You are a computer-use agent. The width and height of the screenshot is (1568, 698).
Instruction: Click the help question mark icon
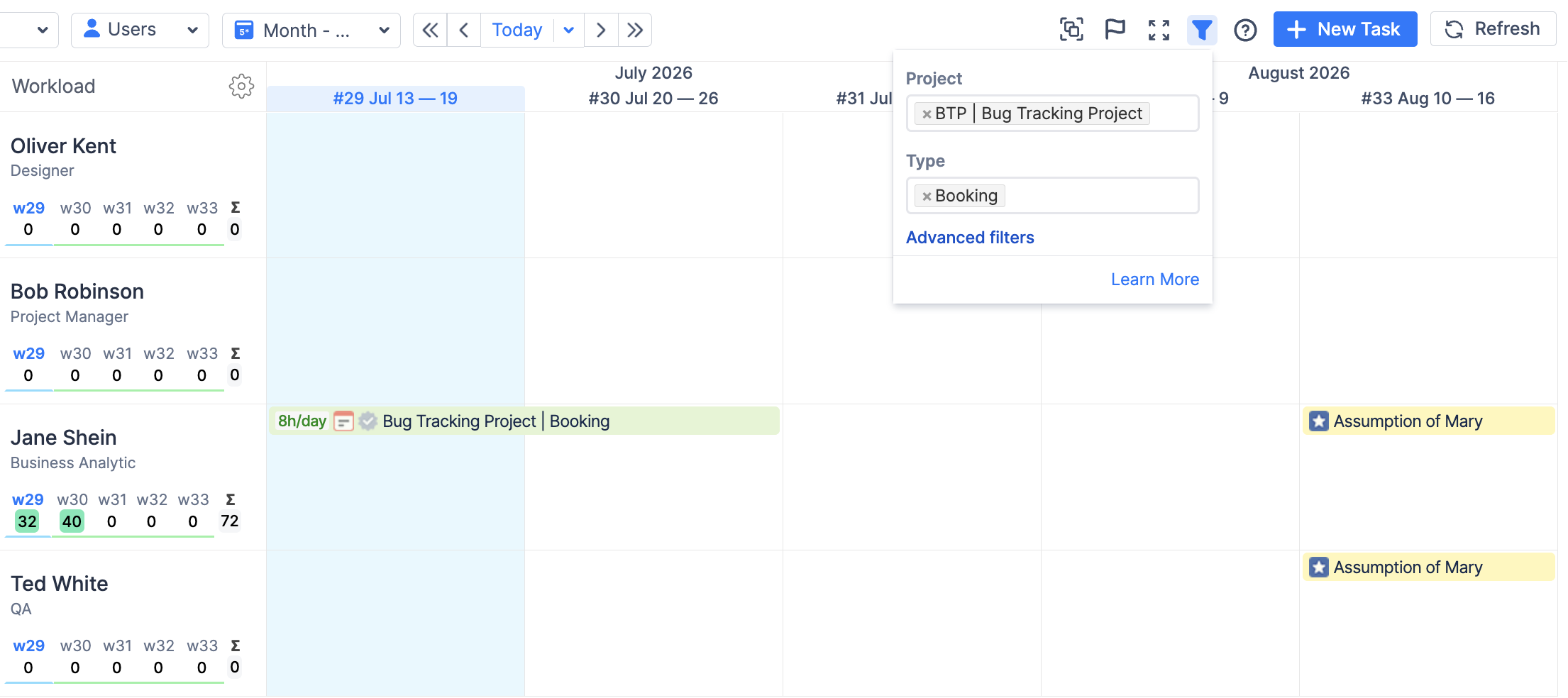coord(1245,30)
